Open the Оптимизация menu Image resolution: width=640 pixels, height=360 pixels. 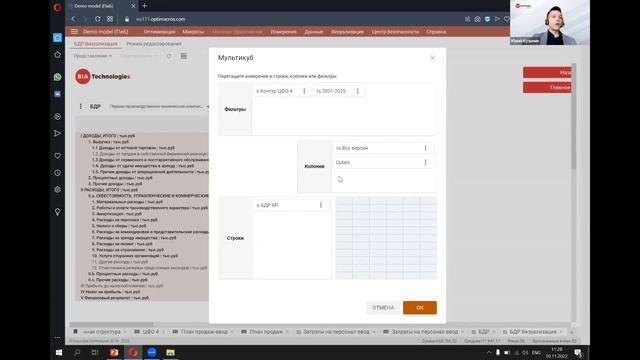(159, 31)
